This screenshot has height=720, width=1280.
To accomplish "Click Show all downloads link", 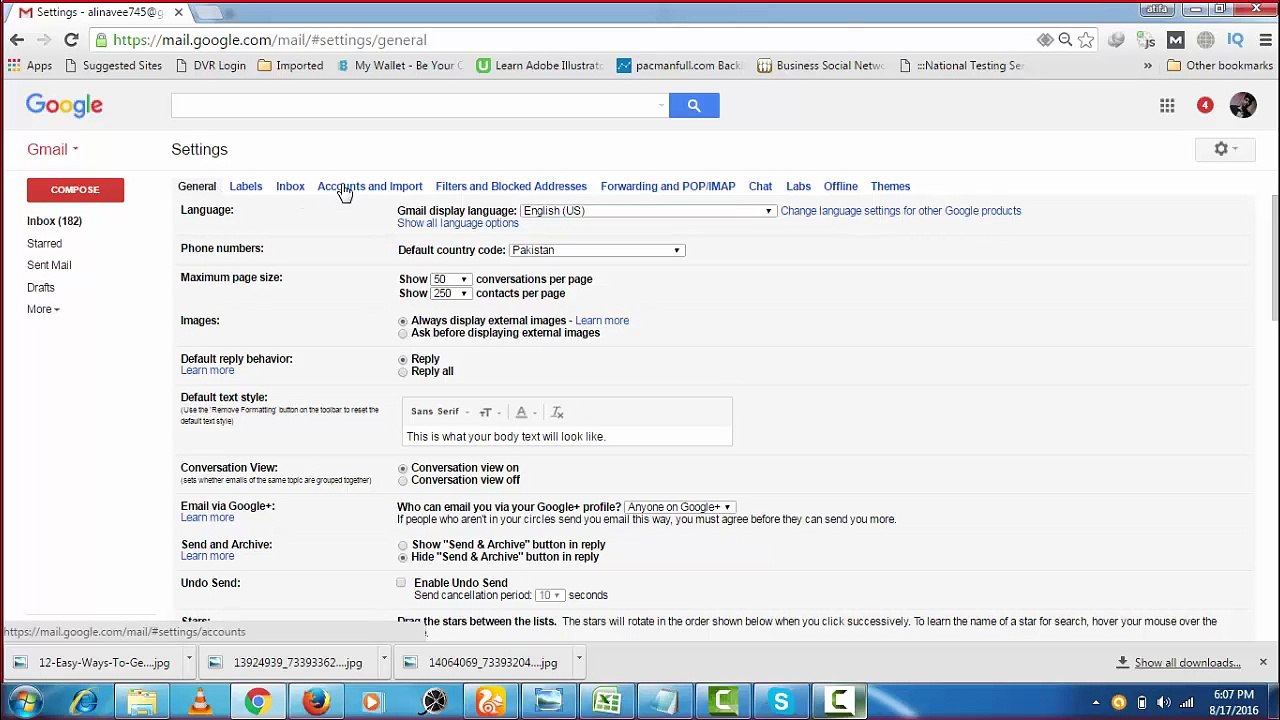I will 1187,662.
